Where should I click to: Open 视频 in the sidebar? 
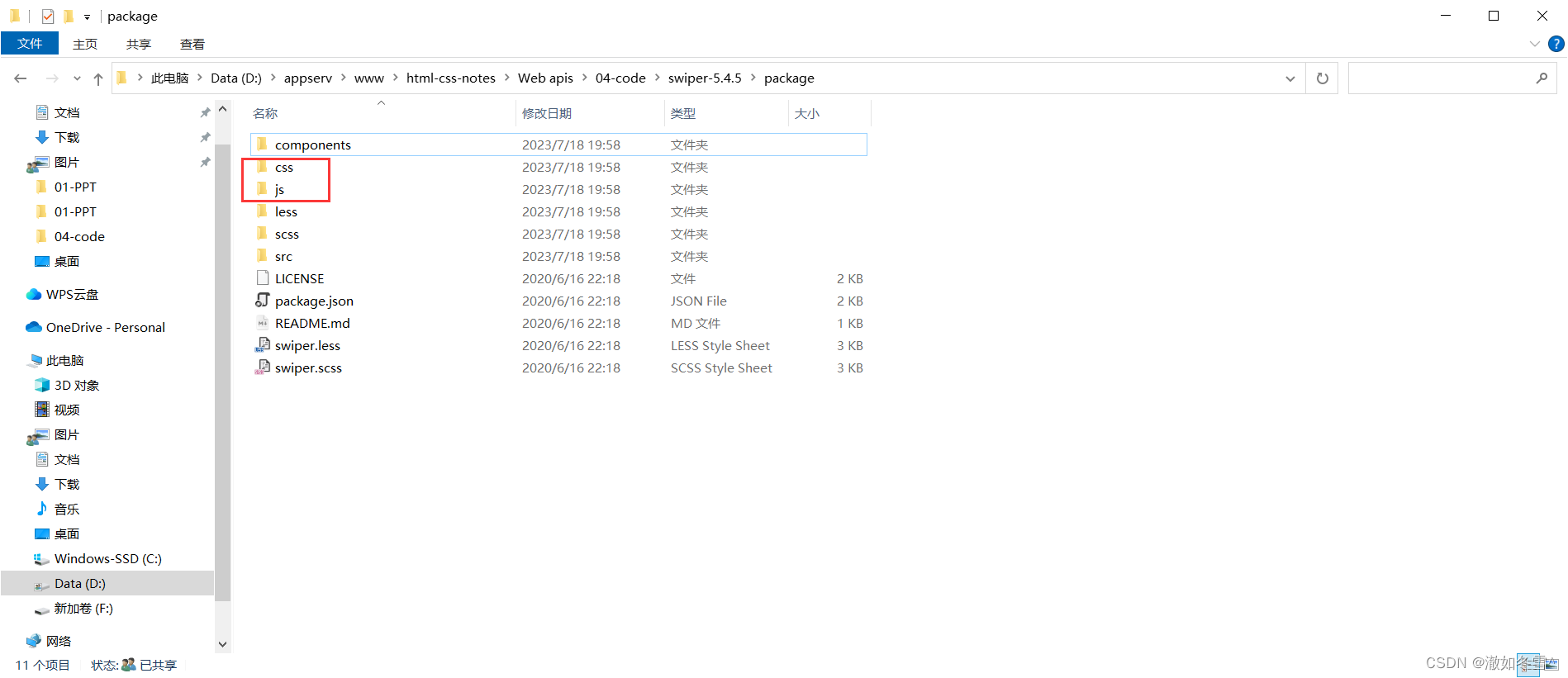click(57, 410)
